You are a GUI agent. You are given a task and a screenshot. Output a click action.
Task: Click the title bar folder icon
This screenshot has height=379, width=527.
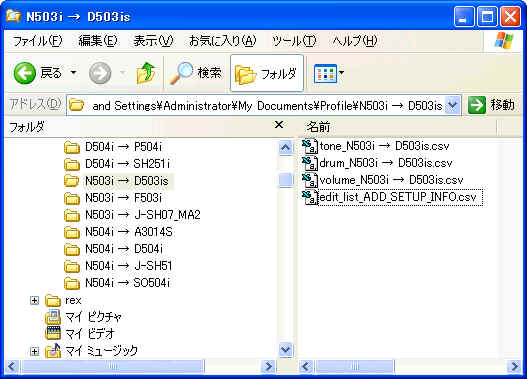(13, 16)
